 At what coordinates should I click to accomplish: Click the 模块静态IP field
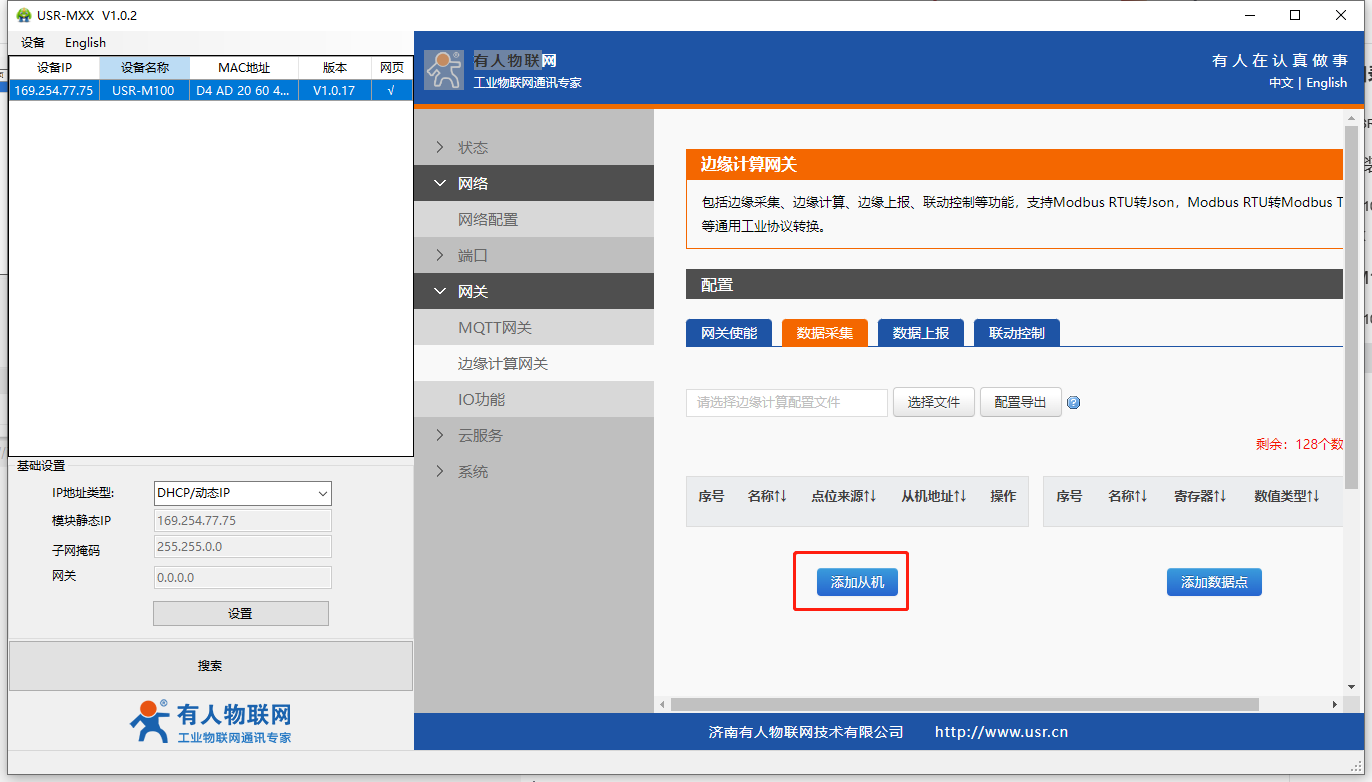[x=243, y=521]
